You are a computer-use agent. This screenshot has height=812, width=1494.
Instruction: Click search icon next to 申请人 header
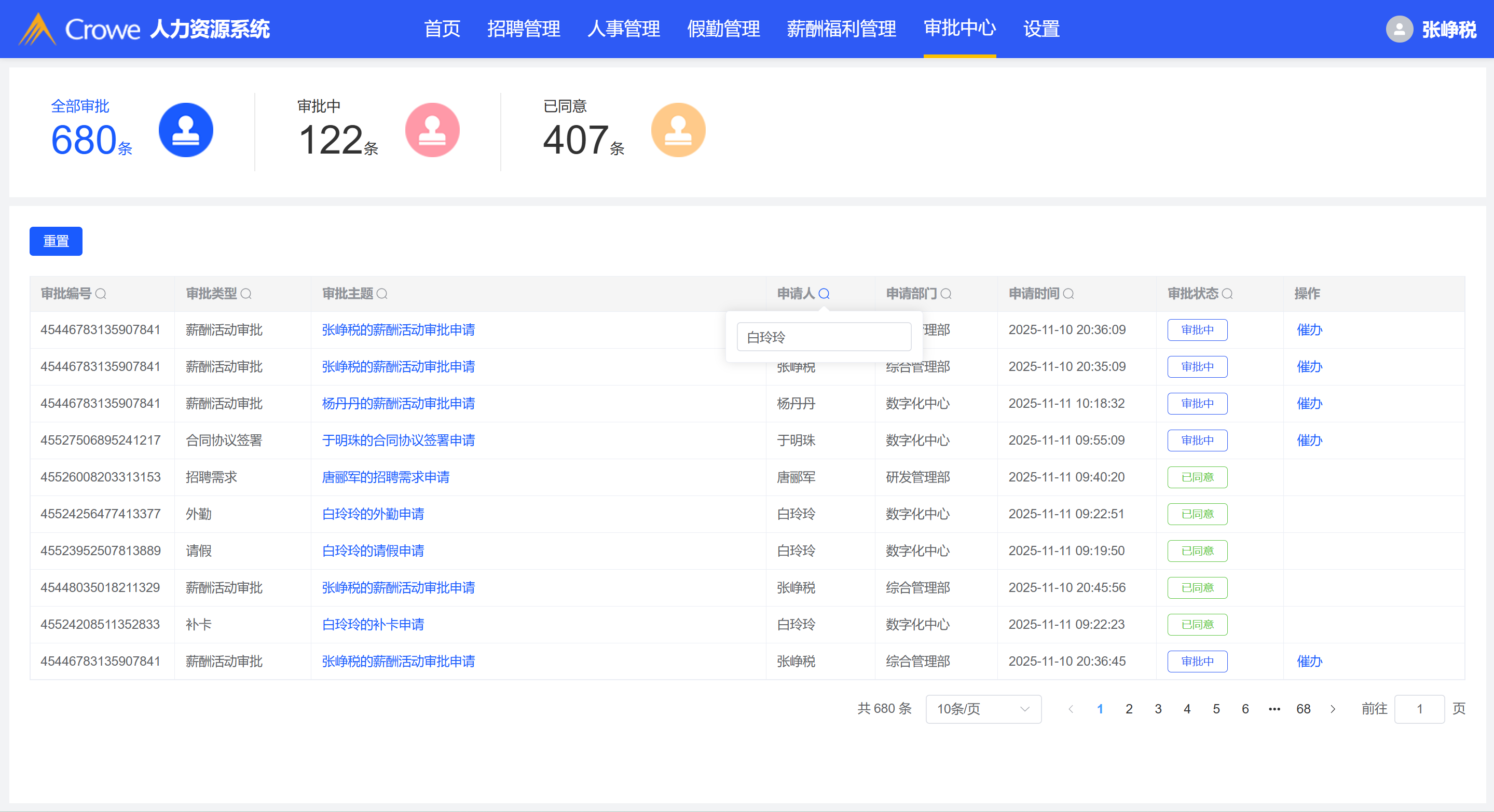(x=824, y=294)
